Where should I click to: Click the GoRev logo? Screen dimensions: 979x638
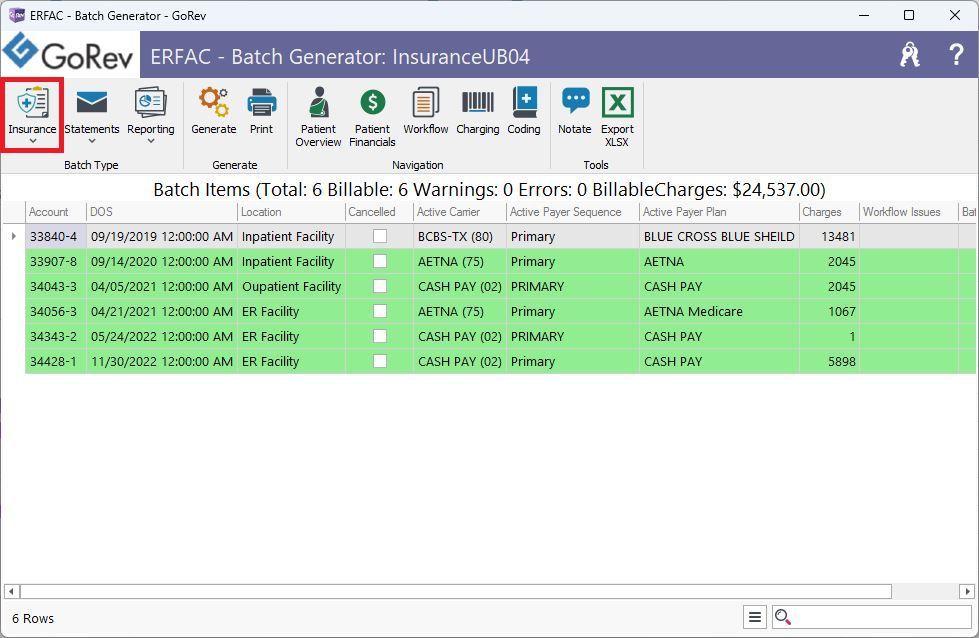click(x=70, y=53)
